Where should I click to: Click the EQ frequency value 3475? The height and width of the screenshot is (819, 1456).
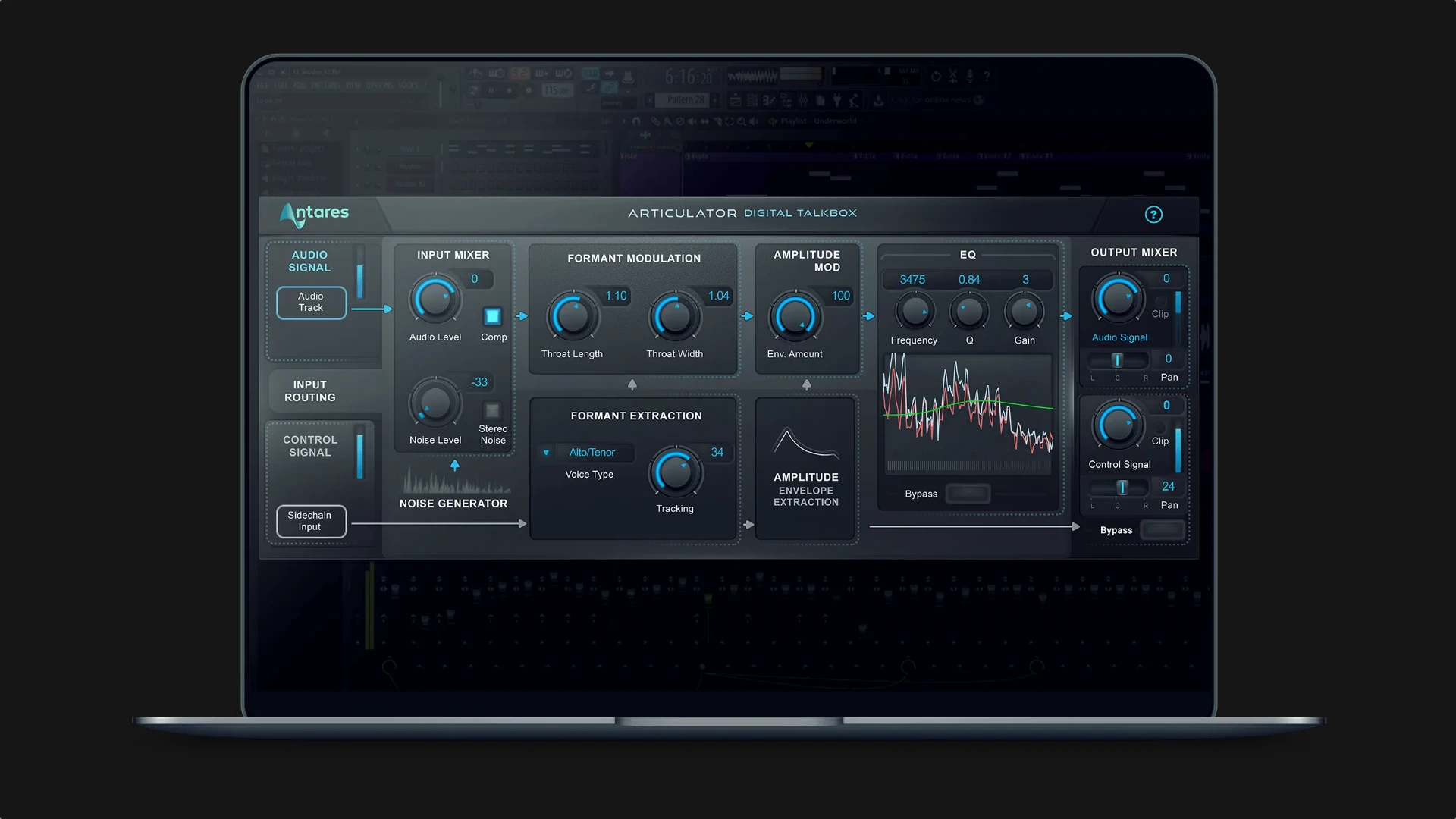[912, 280]
